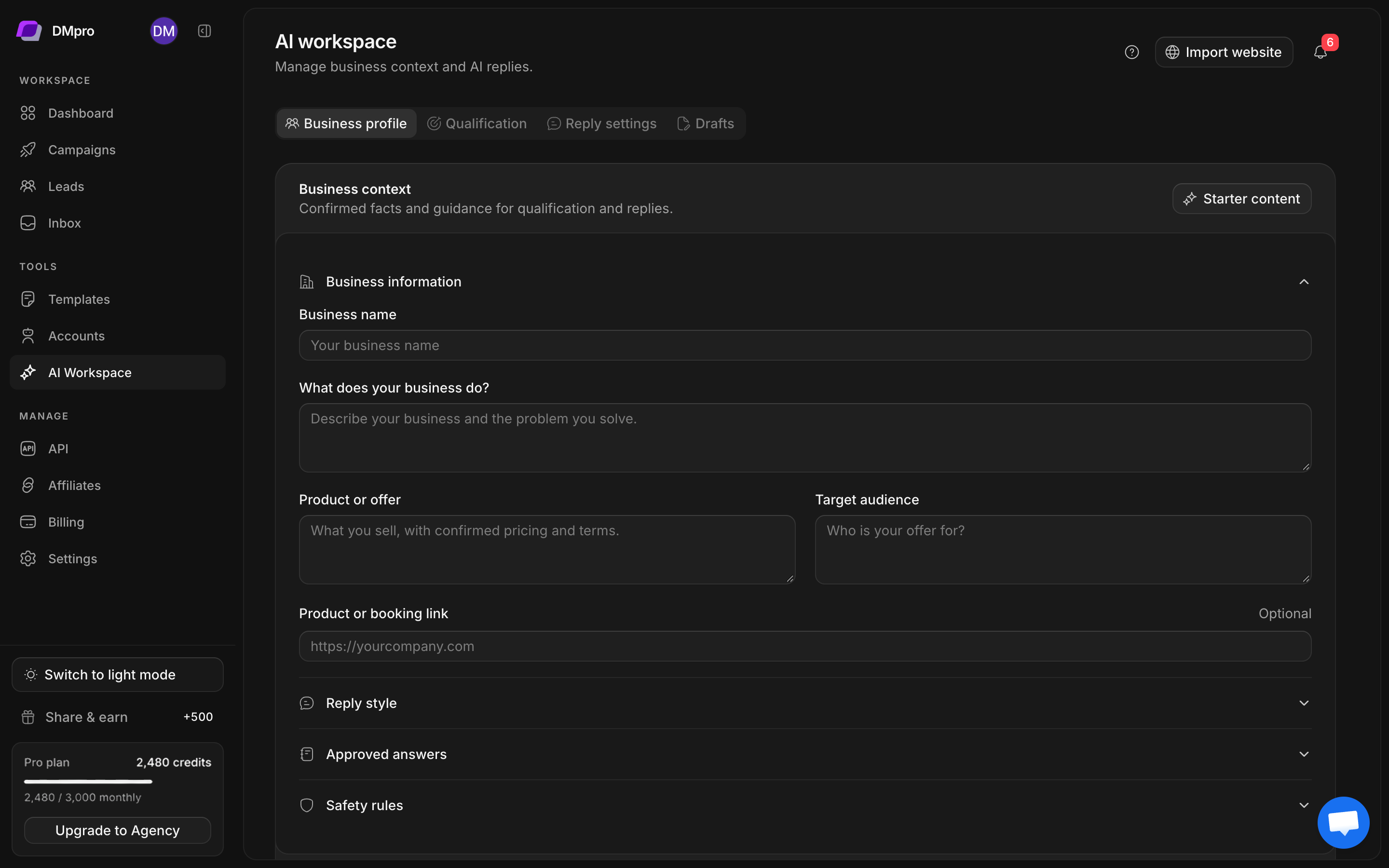Click the Starter content button

[1241, 199]
